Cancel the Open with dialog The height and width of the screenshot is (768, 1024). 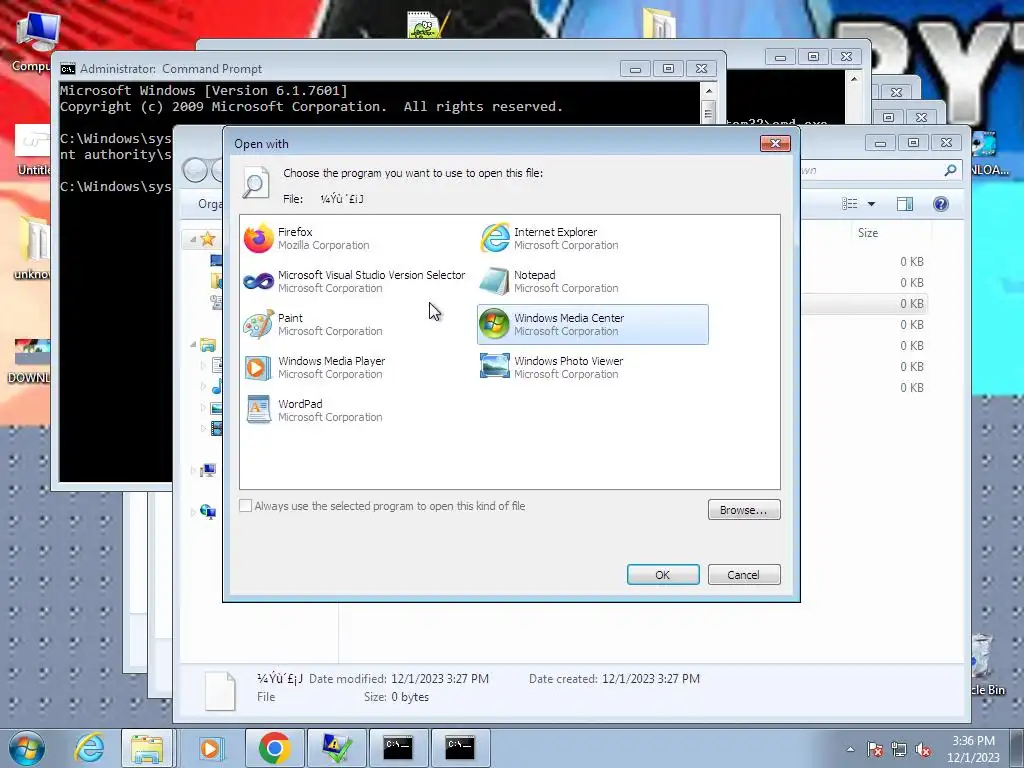coord(744,575)
